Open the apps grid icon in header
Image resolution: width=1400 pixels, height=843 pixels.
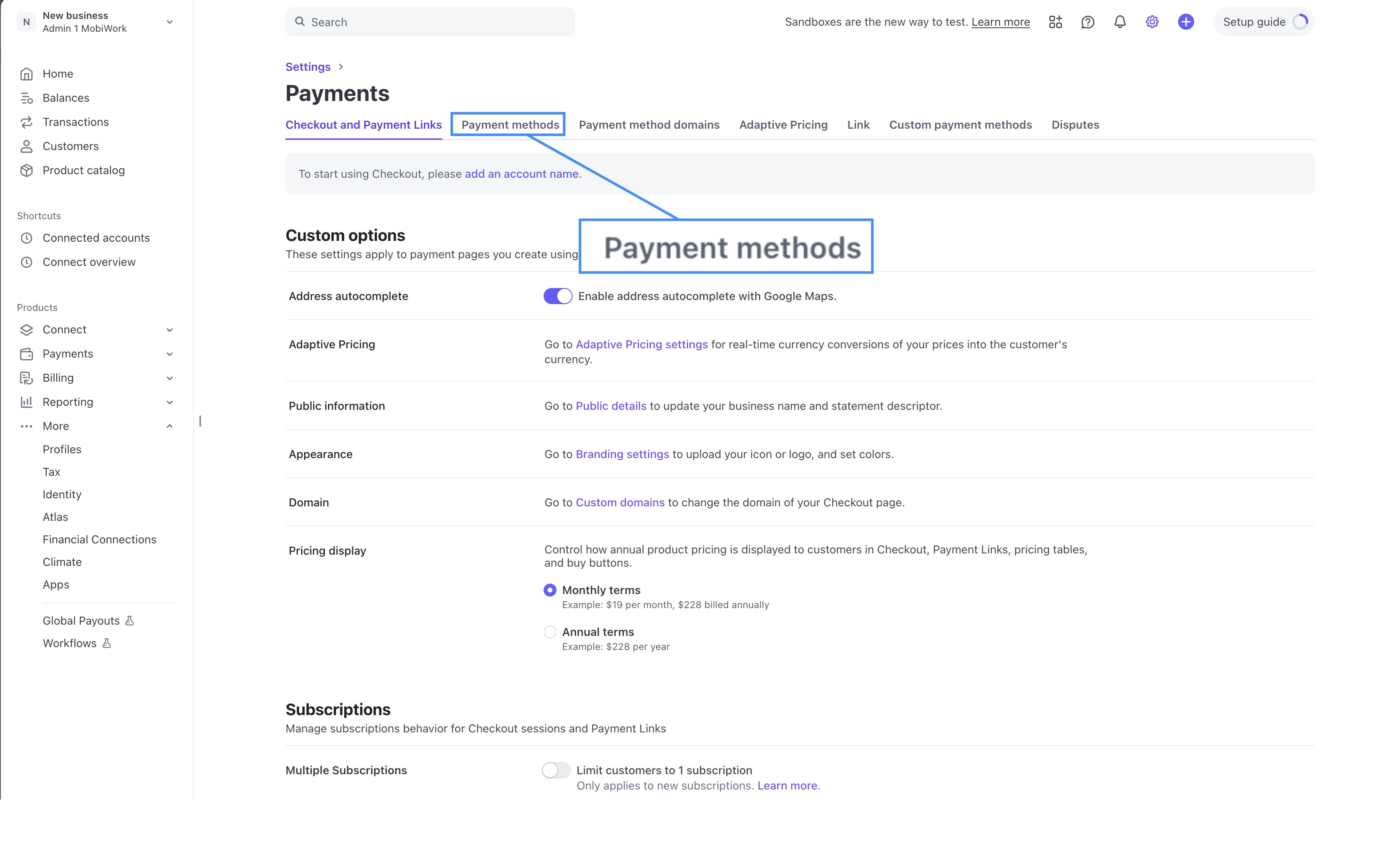coord(1055,22)
